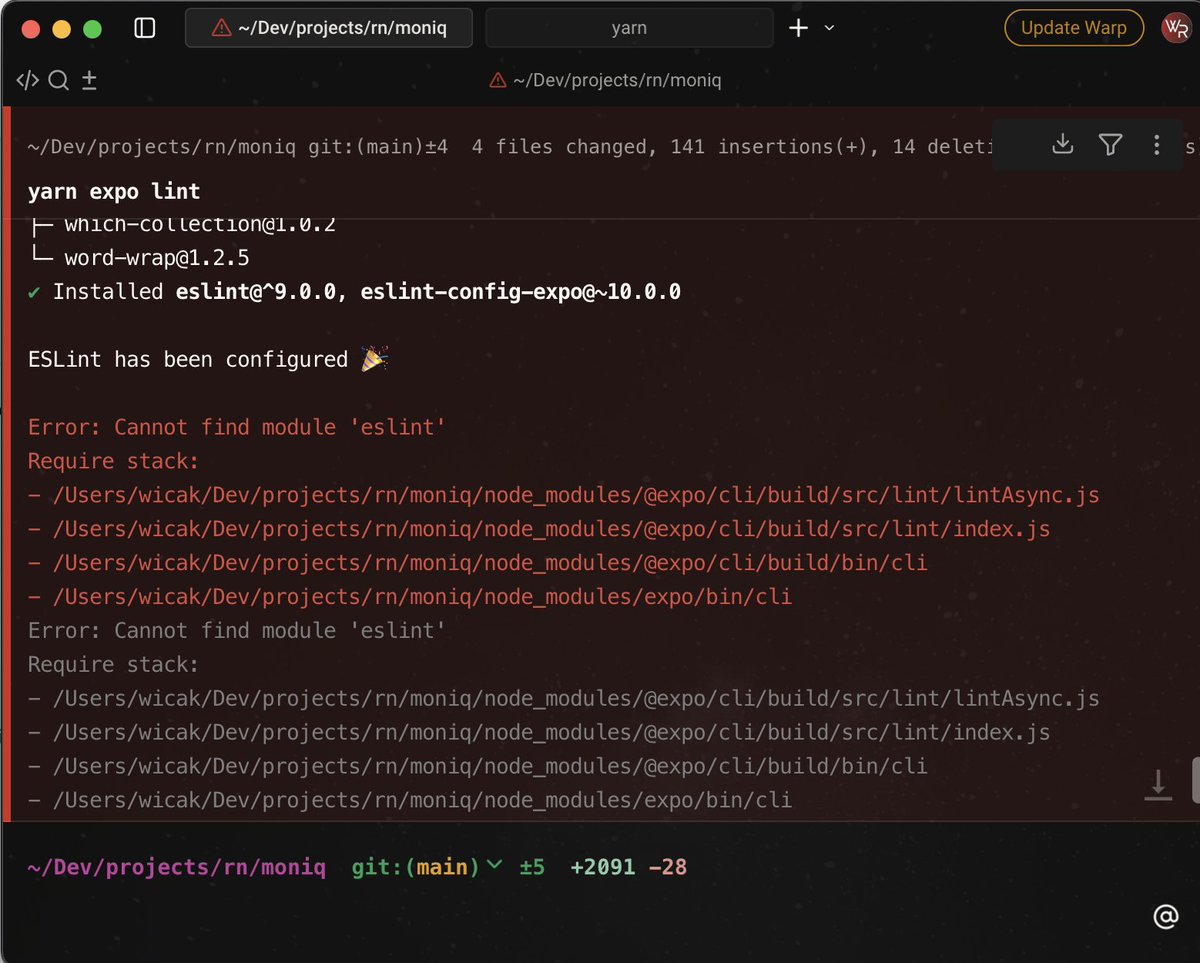Click the red "Error: Cannot find module 'eslint'"
Viewport: 1200px width, 963px height.
tap(236, 427)
